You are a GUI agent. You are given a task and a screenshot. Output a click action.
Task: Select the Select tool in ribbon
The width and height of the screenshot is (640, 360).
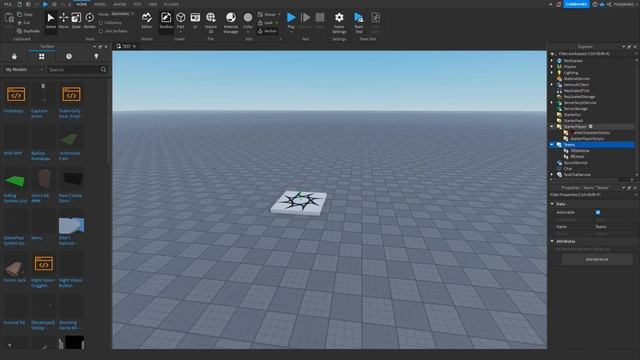(51, 21)
